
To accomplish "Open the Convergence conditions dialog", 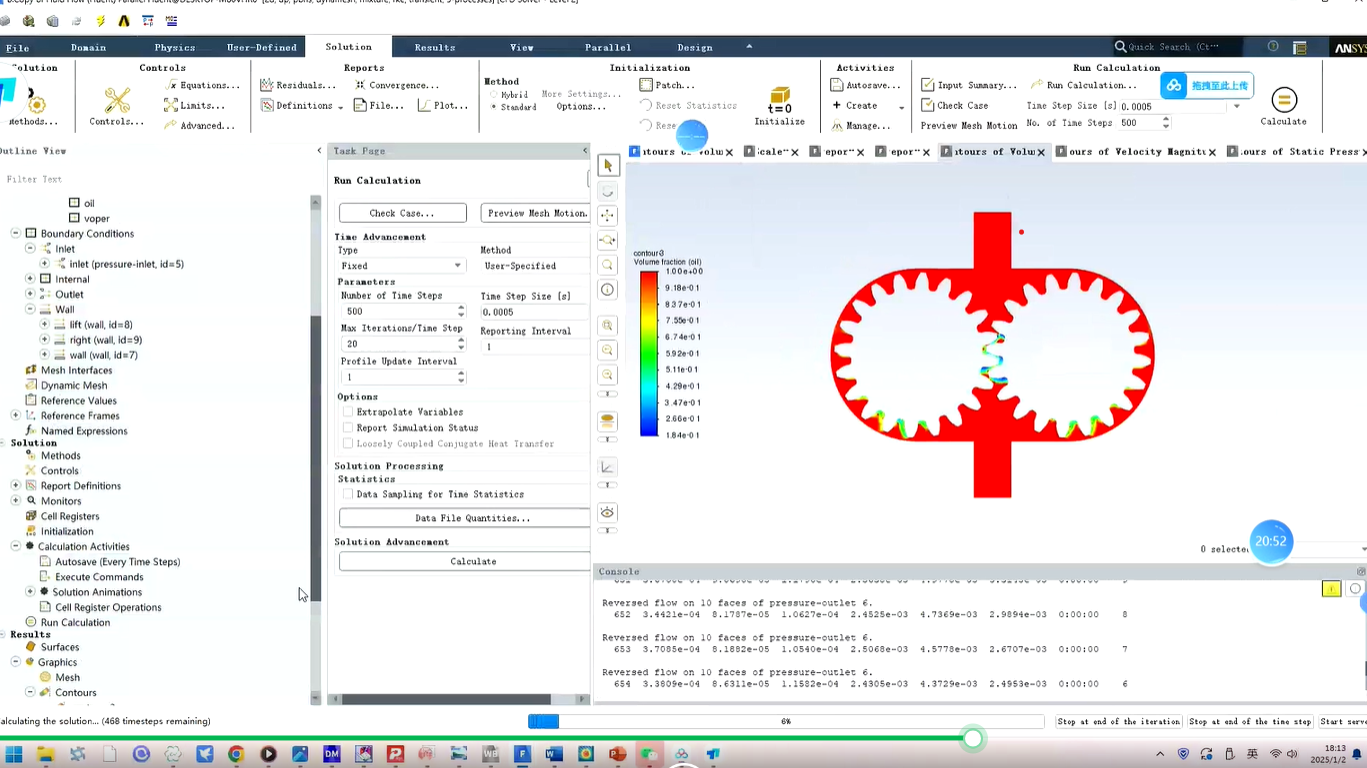I will (397, 85).
